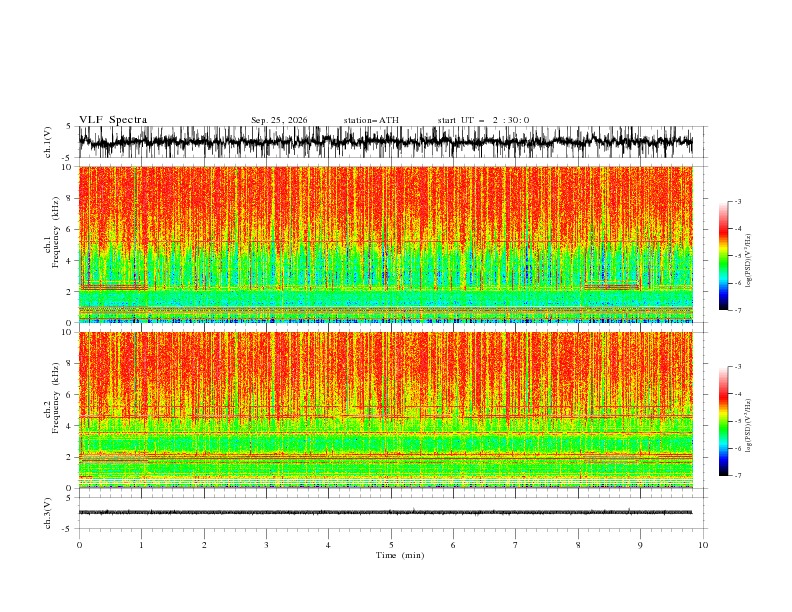
Task: Click the ch.3 voltage waveform trace
Action: (385, 512)
